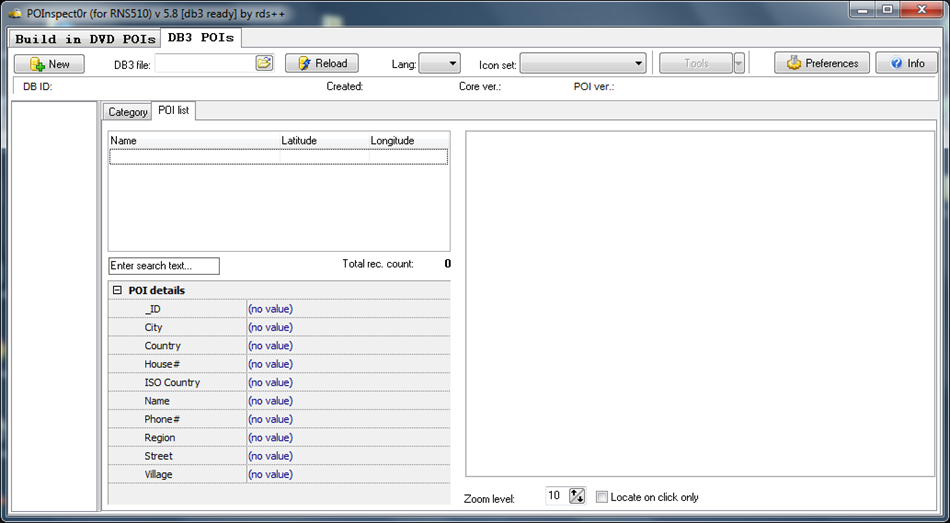Viewport: 950px width, 523px height.
Task: Open the Preferences dialog
Action: [822, 64]
